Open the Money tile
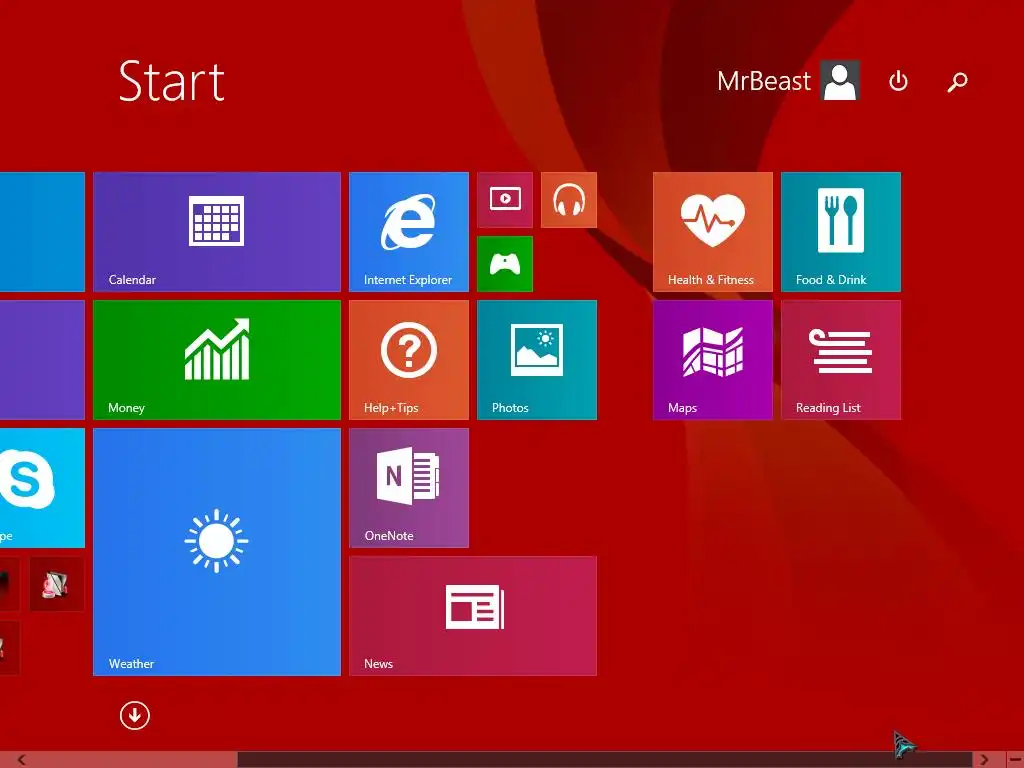This screenshot has width=1024, height=768. [217, 360]
